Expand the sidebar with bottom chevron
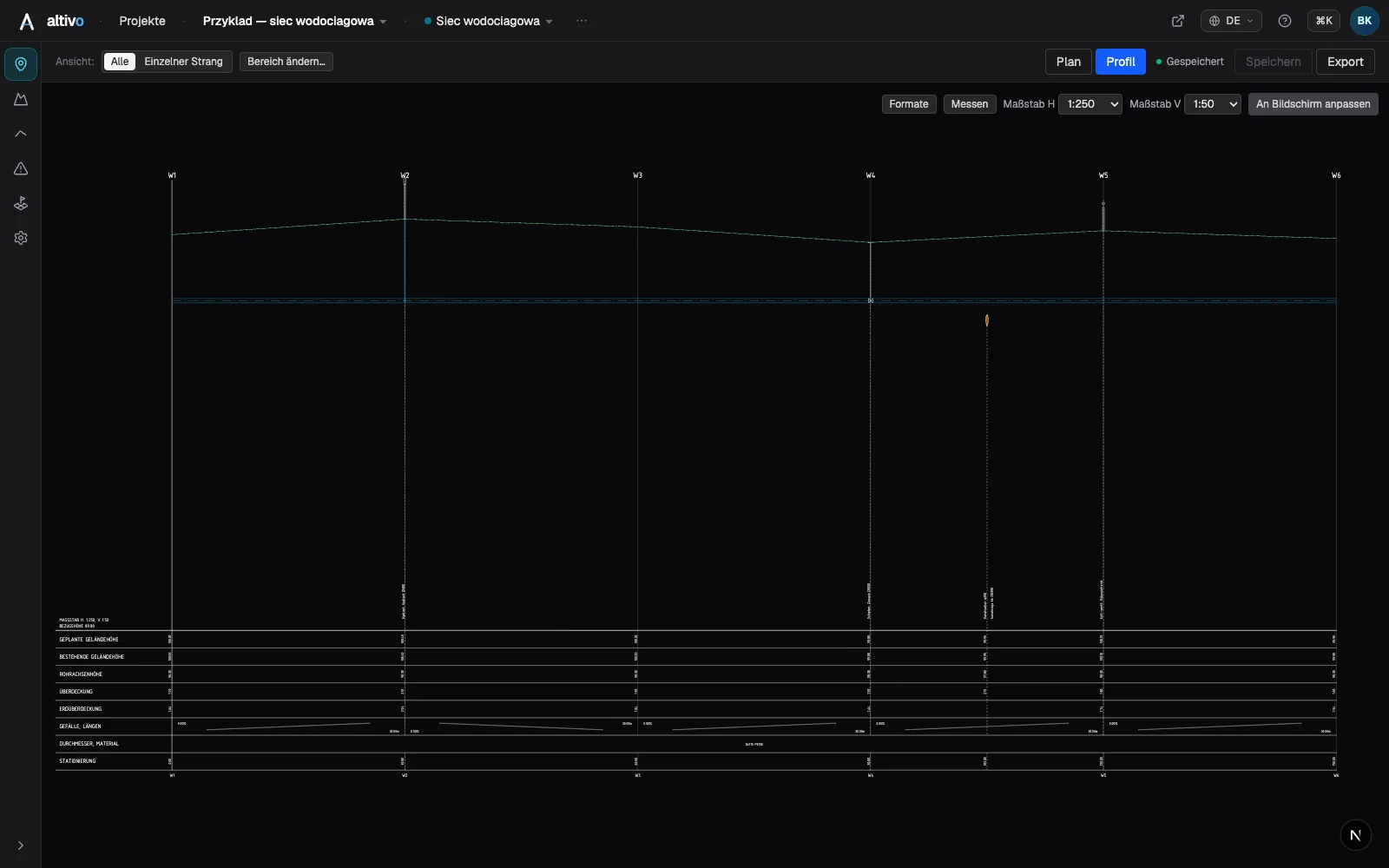 click(21, 845)
